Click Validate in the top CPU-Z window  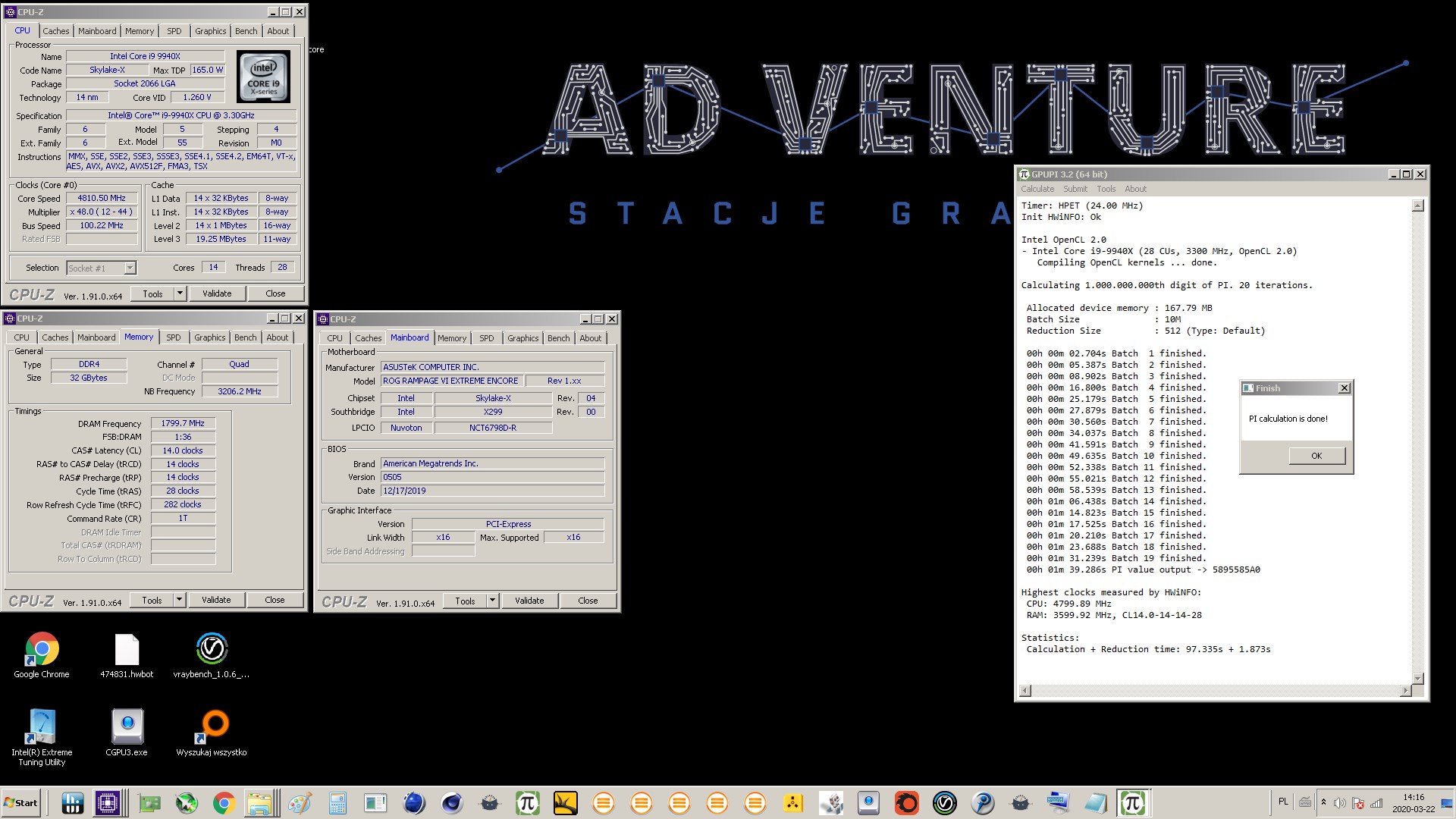(x=217, y=293)
